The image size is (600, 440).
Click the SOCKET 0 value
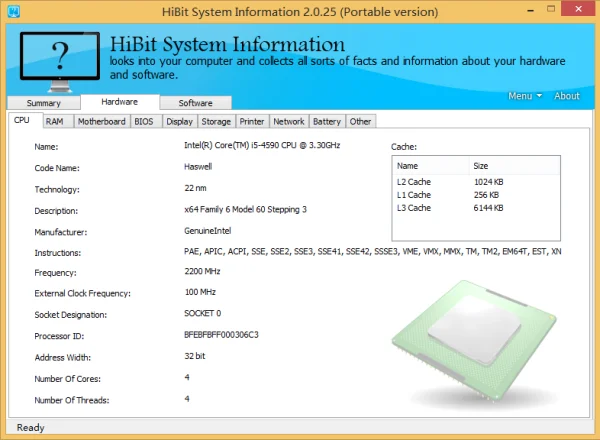(202, 313)
